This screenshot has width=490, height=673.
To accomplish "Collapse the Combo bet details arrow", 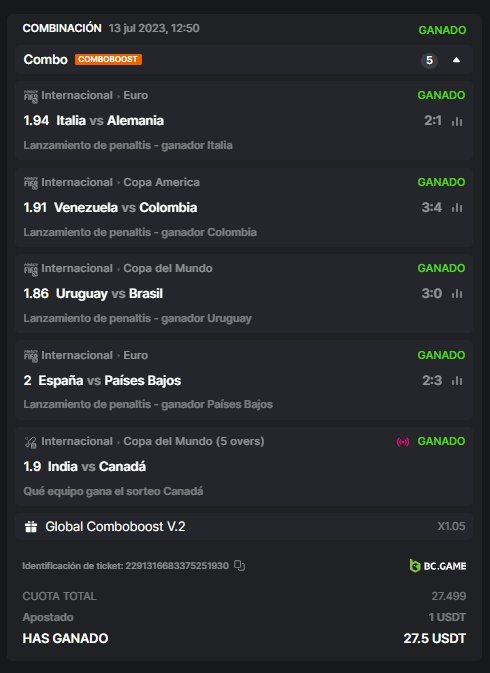I will [x=456, y=60].
